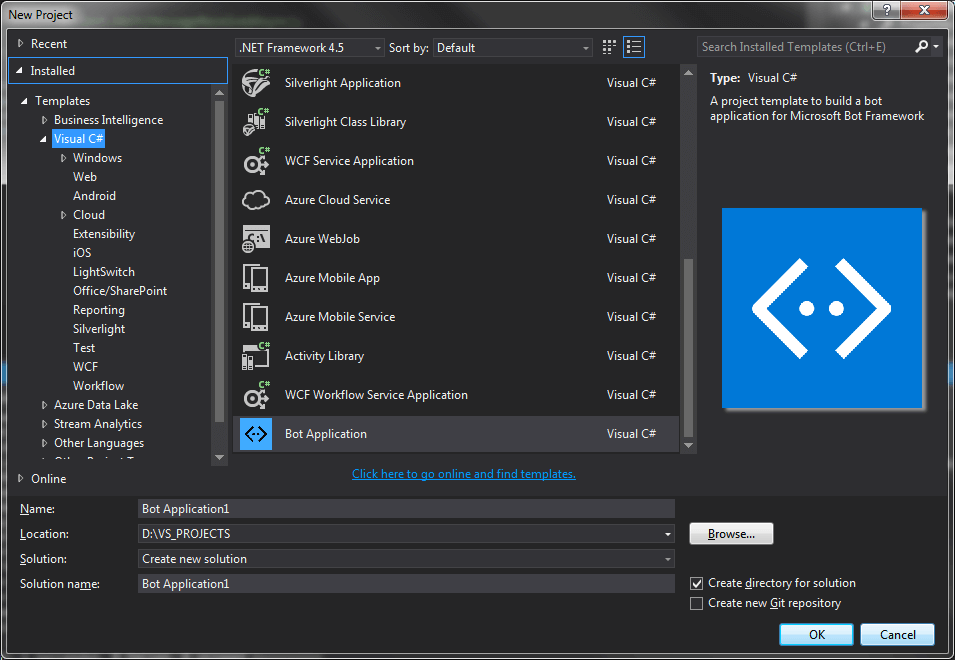Open search options dropdown arrow
Viewport: 955px width, 660px height.
point(936,46)
